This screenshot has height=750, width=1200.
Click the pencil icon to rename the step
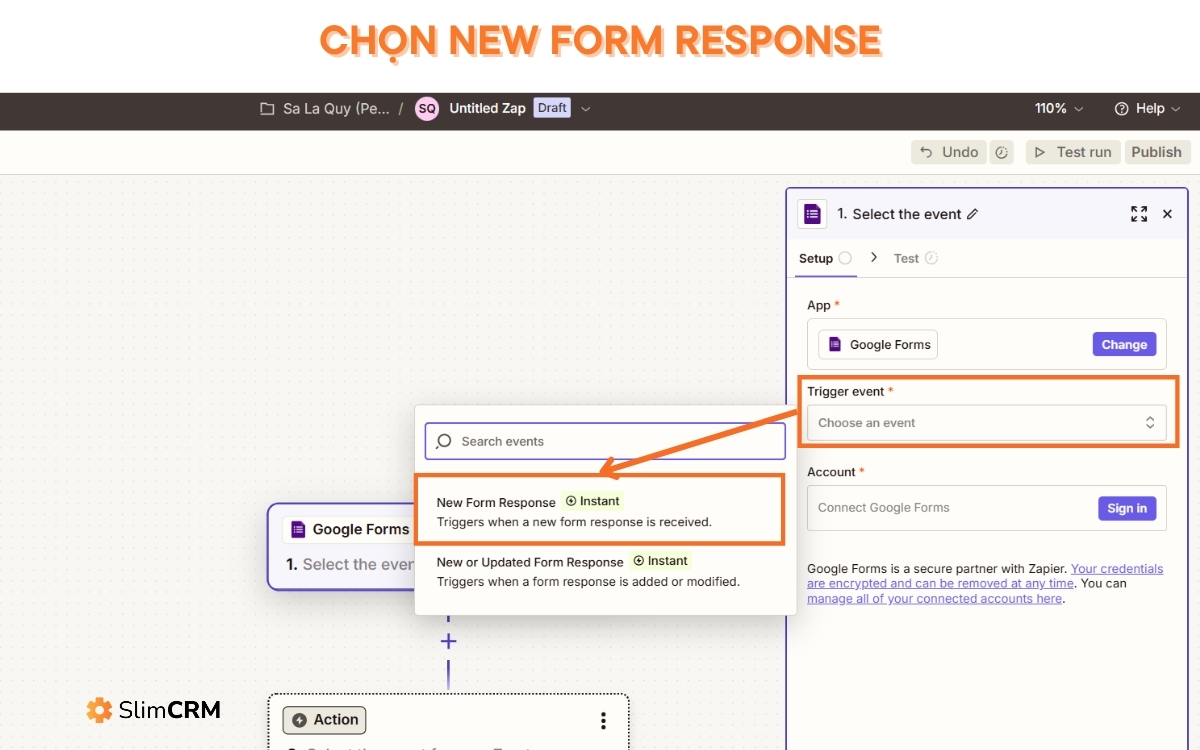coord(973,214)
